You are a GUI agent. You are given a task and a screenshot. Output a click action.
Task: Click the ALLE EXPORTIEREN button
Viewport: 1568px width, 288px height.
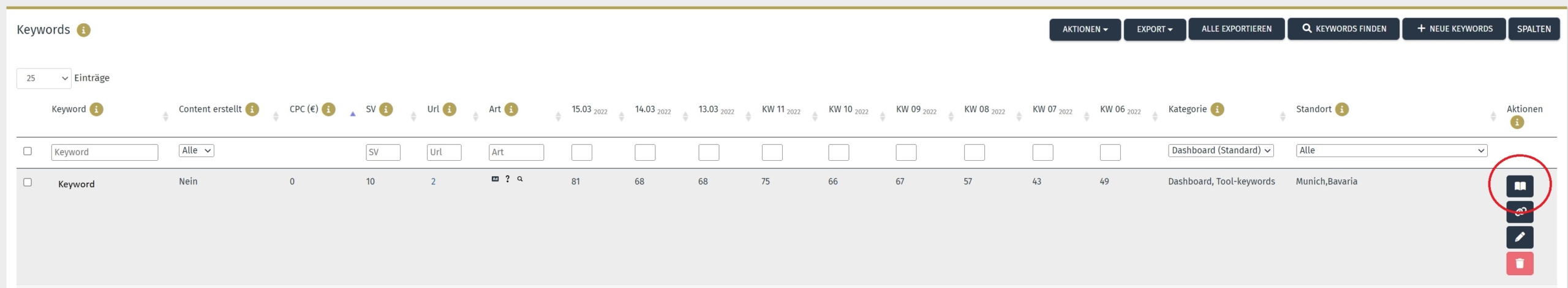click(1236, 29)
